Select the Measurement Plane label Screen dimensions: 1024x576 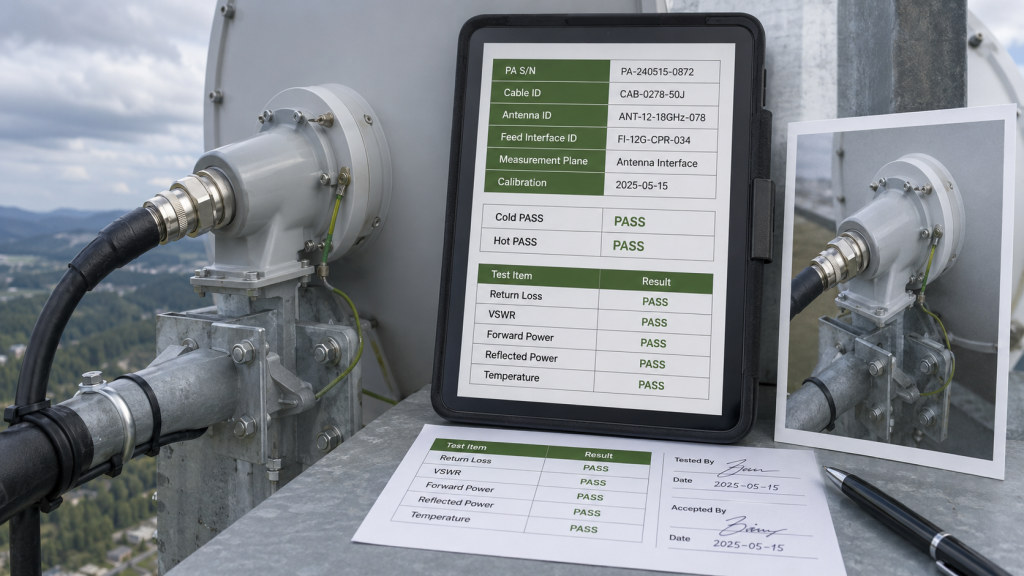click(x=543, y=160)
